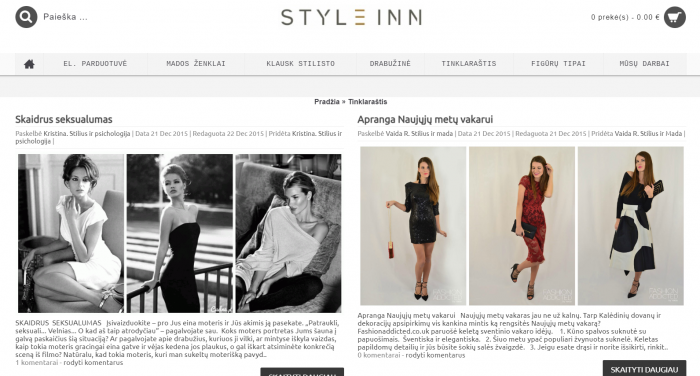700x376 pixels.
Task: Open the shopping cart icon
Action: point(675,17)
